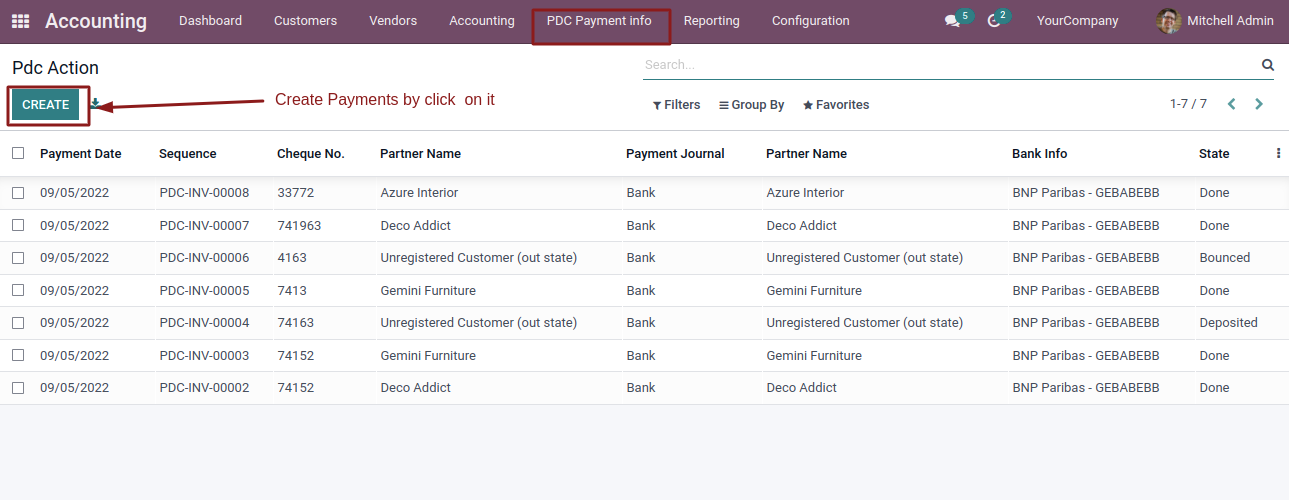Viewport: 1289px width, 500px height.
Task: Open the Vendors menu
Action: (393, 21)
